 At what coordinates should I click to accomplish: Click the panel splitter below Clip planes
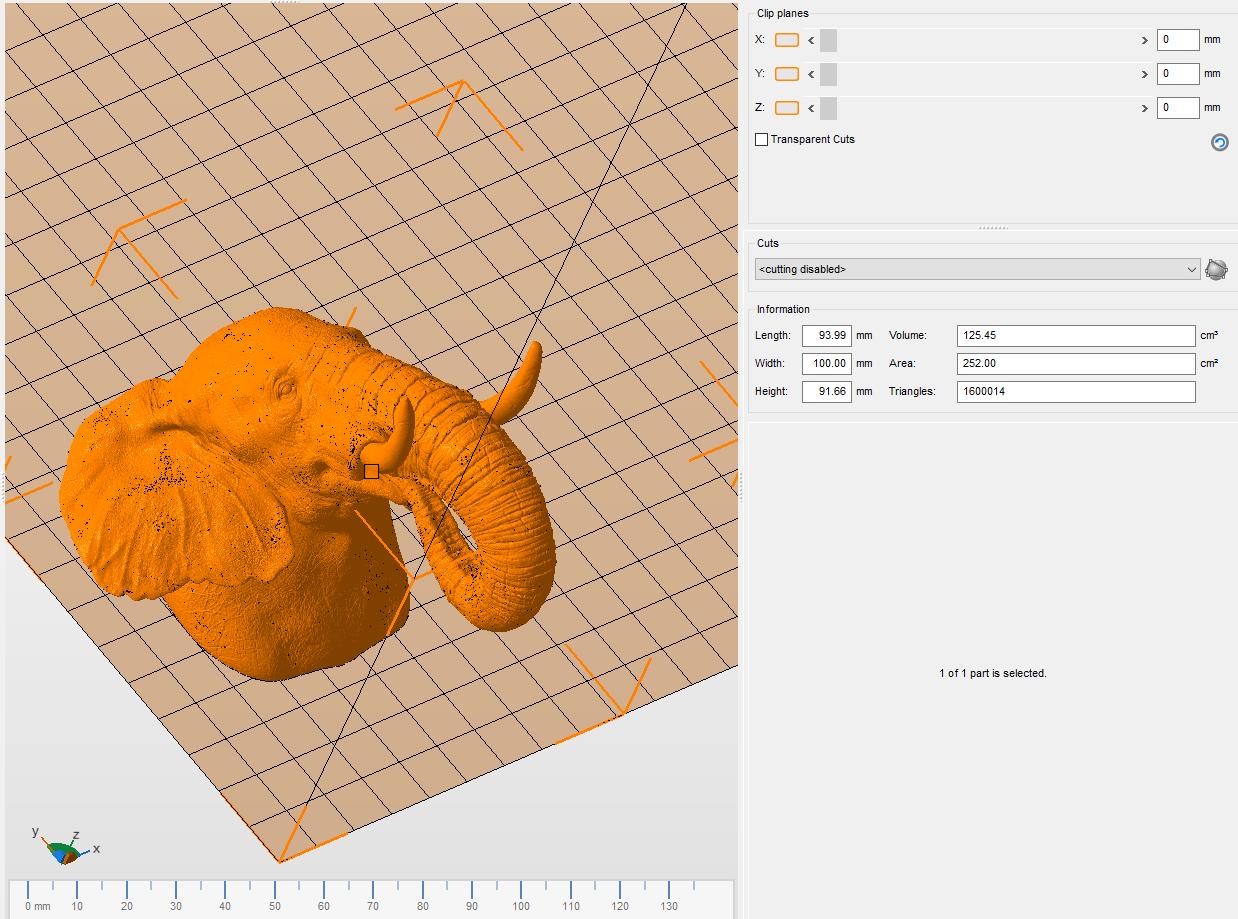[992, 228]
